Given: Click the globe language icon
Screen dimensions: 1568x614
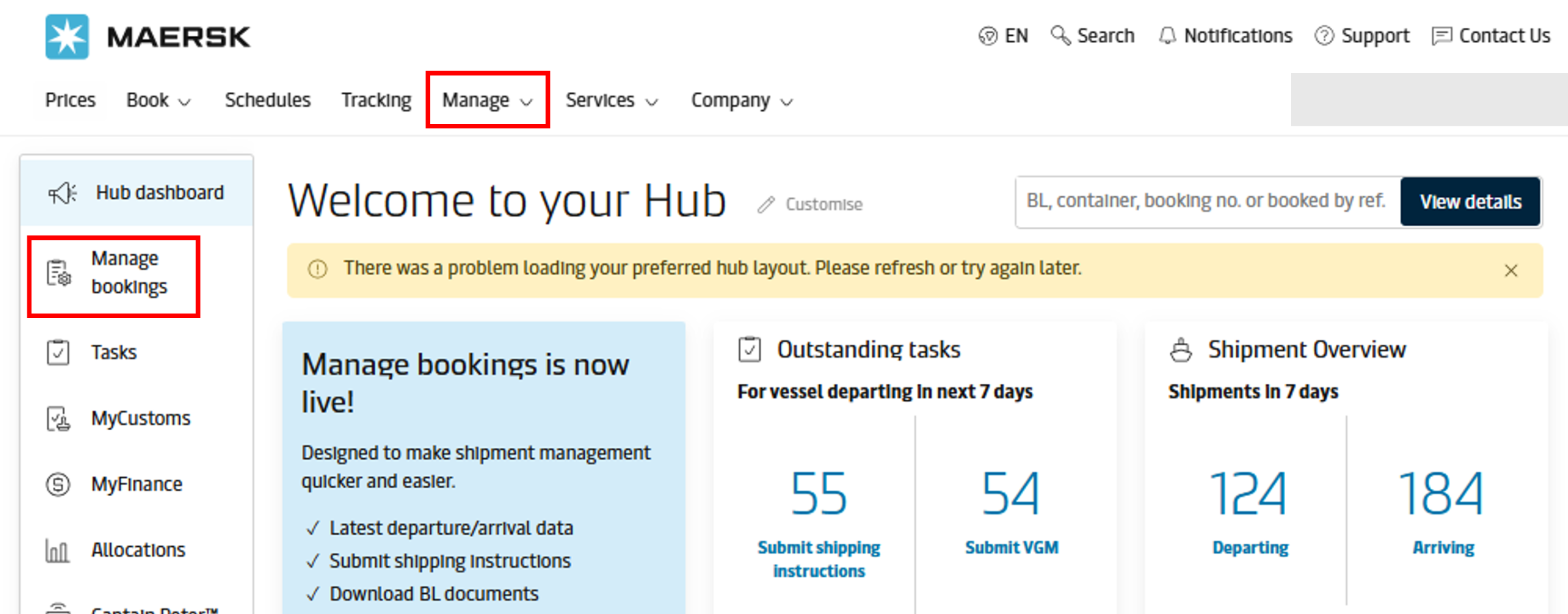Looking at the screenshot, I should pyautogui.click(x=988, y=36).
